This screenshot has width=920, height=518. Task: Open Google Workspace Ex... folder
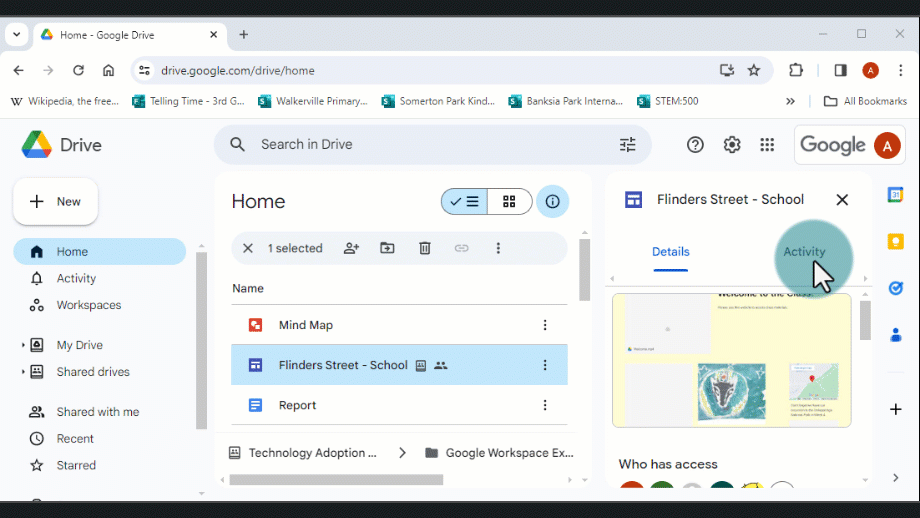pos(499,453)
